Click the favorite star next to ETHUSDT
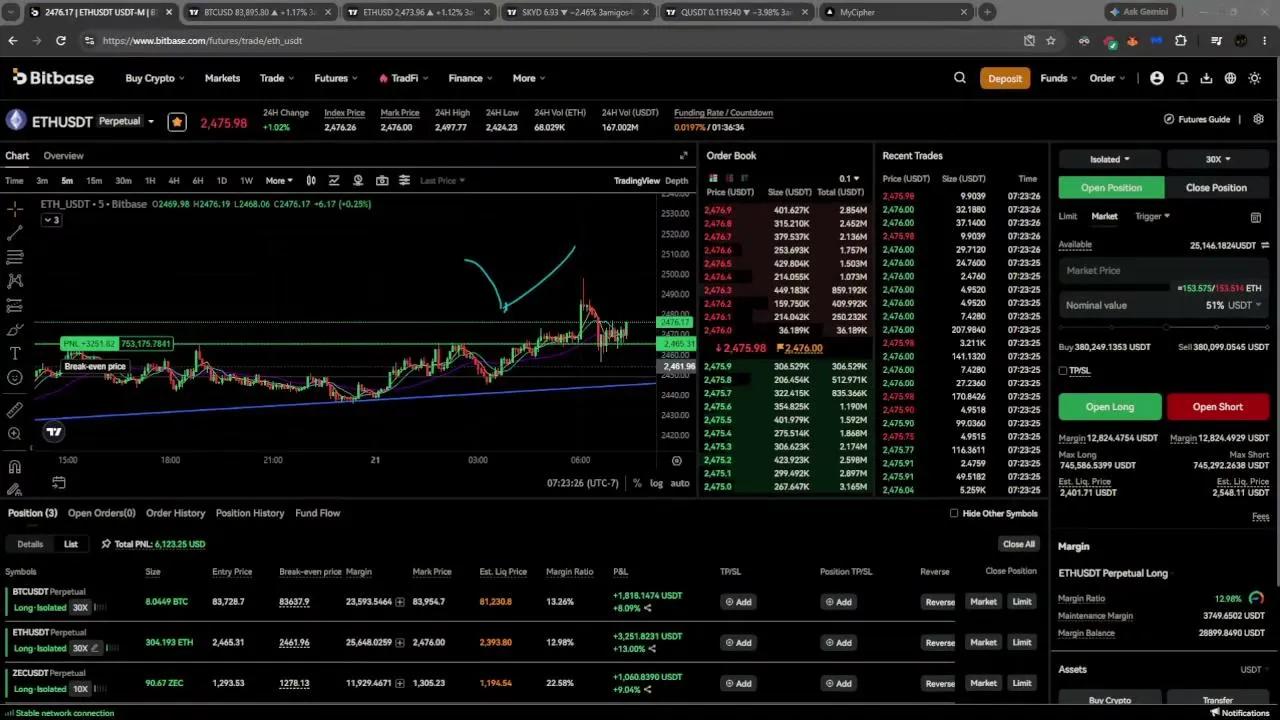 pyautogui.click(x=177, y=122)
